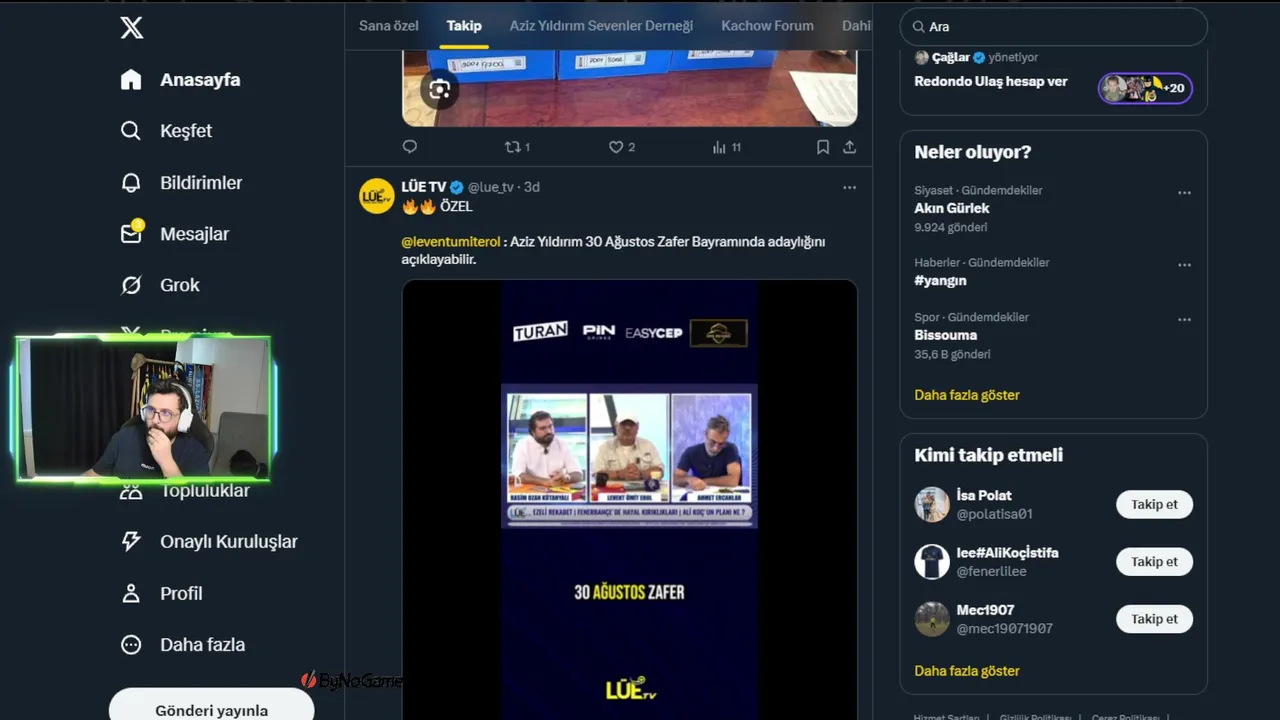
Task: Show more follow suggestions link
Action: coord(967,671)
